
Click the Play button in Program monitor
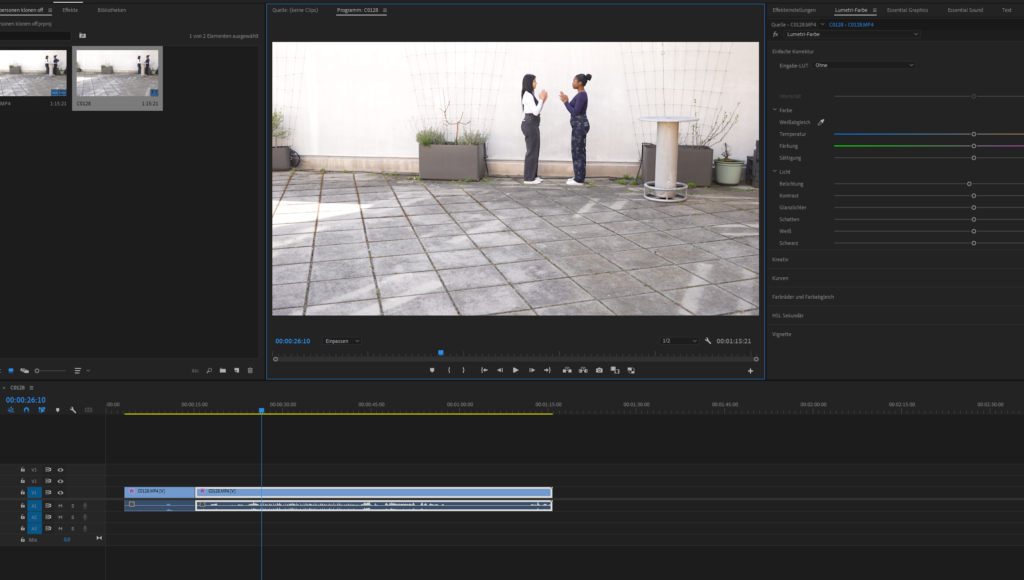point(516,370)
